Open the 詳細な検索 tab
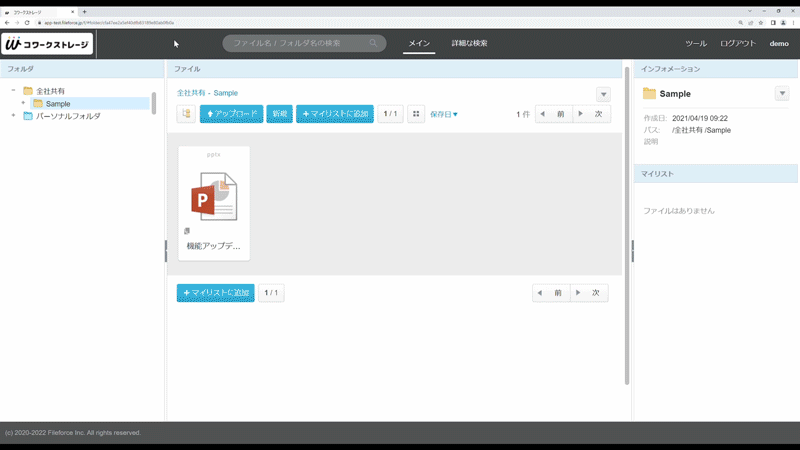800x450 pixels. coord(469,44)
